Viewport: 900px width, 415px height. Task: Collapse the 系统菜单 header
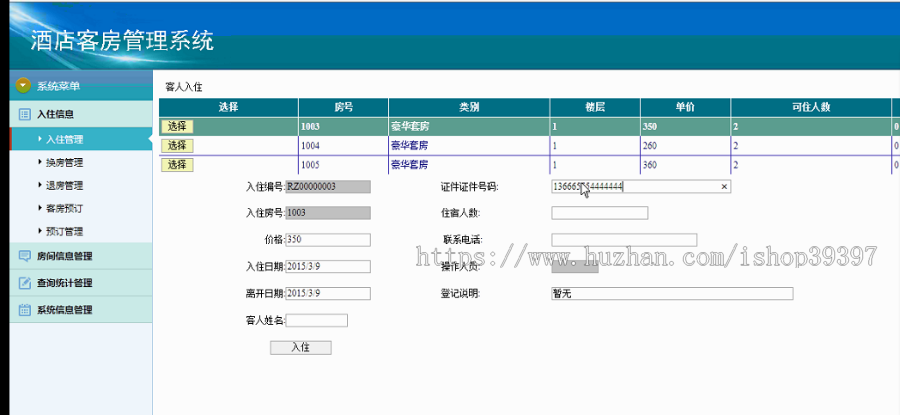coord(81,86)
